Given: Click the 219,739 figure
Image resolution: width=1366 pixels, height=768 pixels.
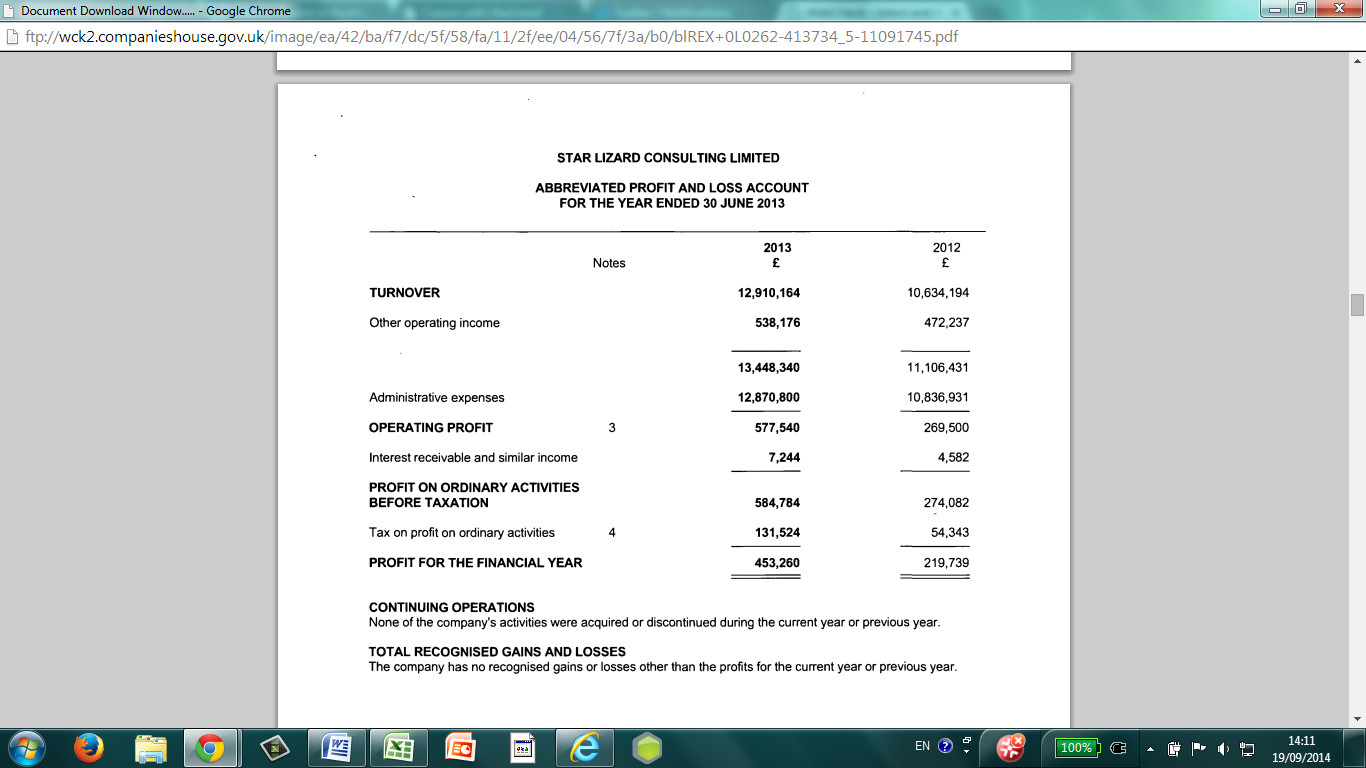Looking at the screenshot, I should click(946, 563).
